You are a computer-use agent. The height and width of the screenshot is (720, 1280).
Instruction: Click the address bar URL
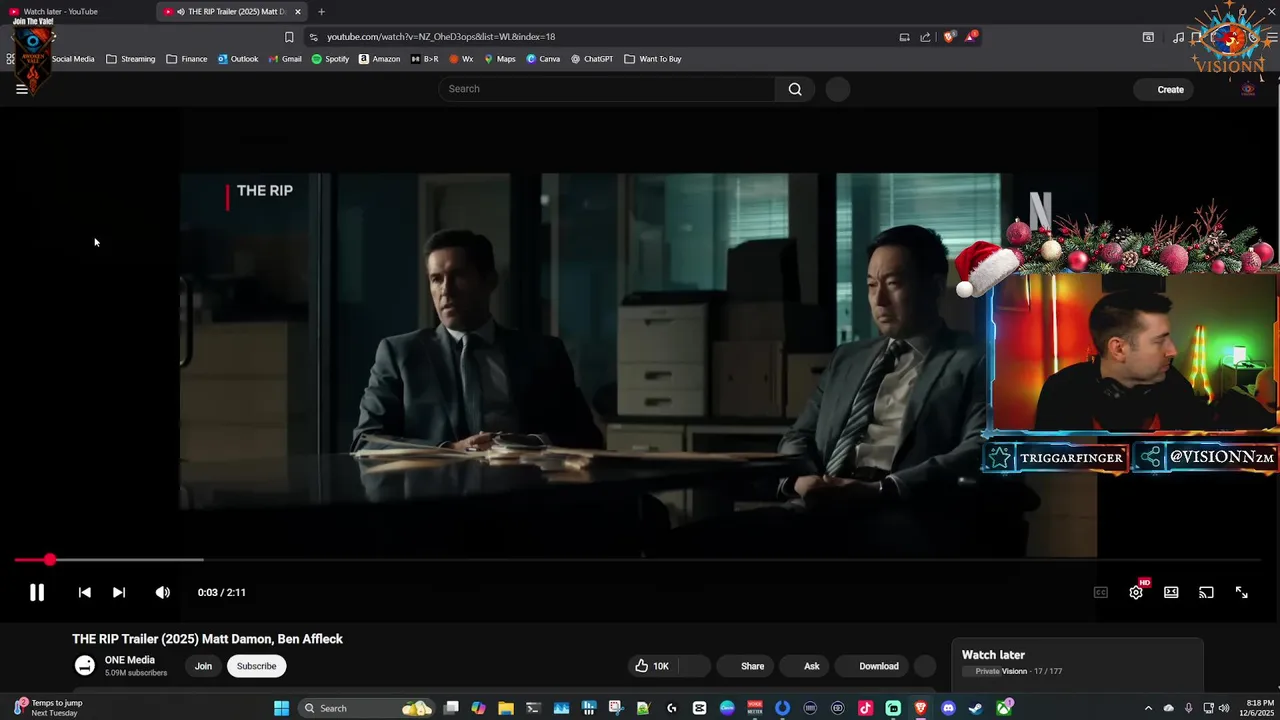[x=441, y=37]
